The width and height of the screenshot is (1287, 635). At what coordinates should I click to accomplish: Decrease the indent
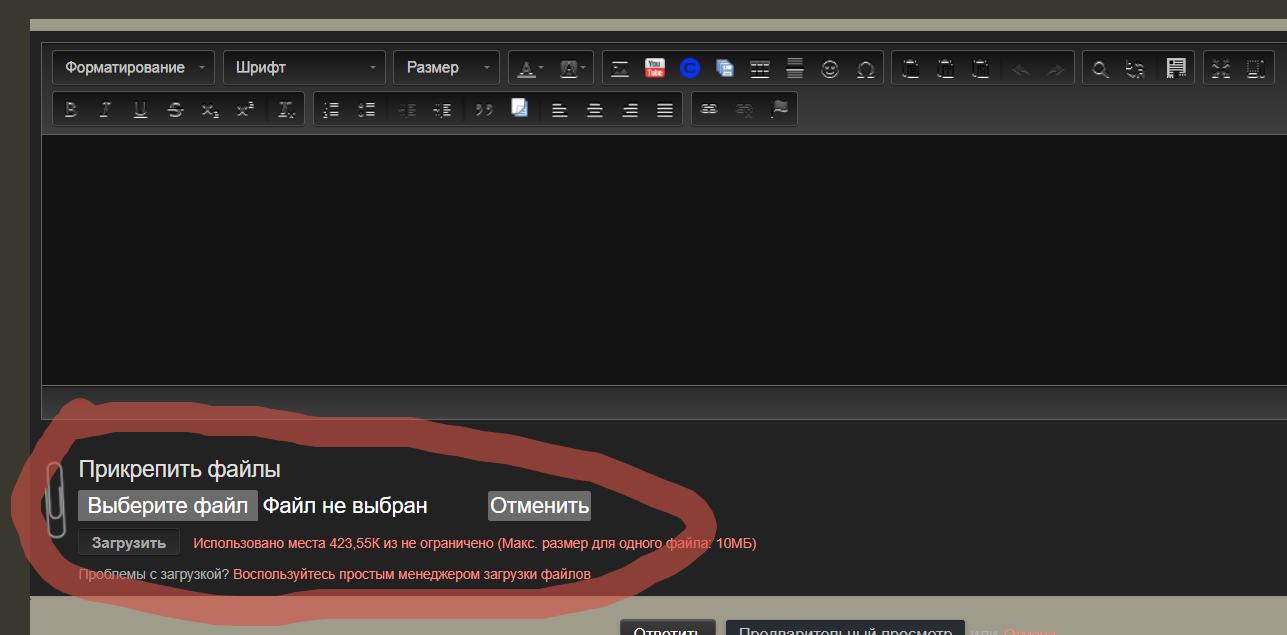(x=407, y=110)
